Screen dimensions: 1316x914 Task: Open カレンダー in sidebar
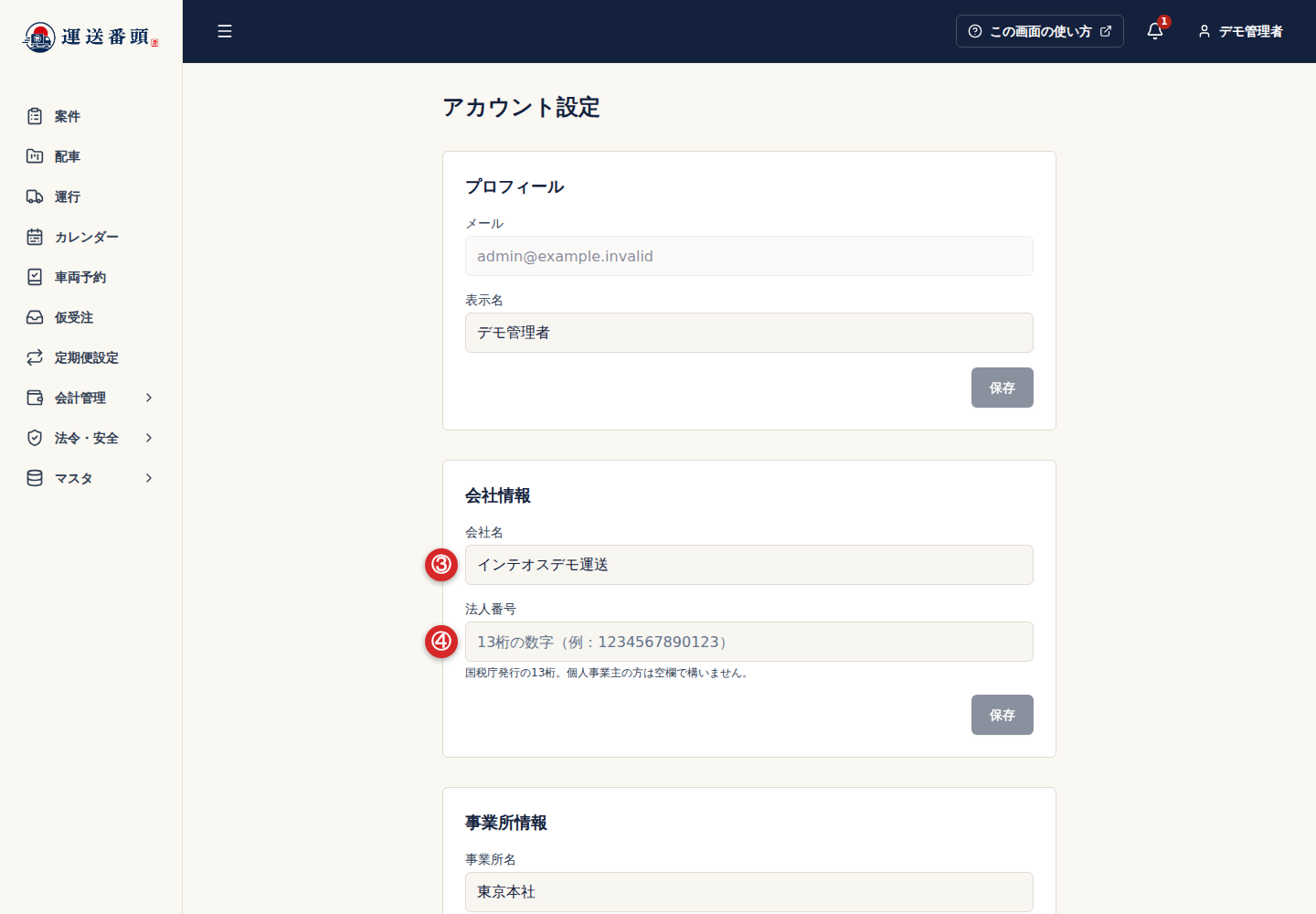click(x=90, y=237)
